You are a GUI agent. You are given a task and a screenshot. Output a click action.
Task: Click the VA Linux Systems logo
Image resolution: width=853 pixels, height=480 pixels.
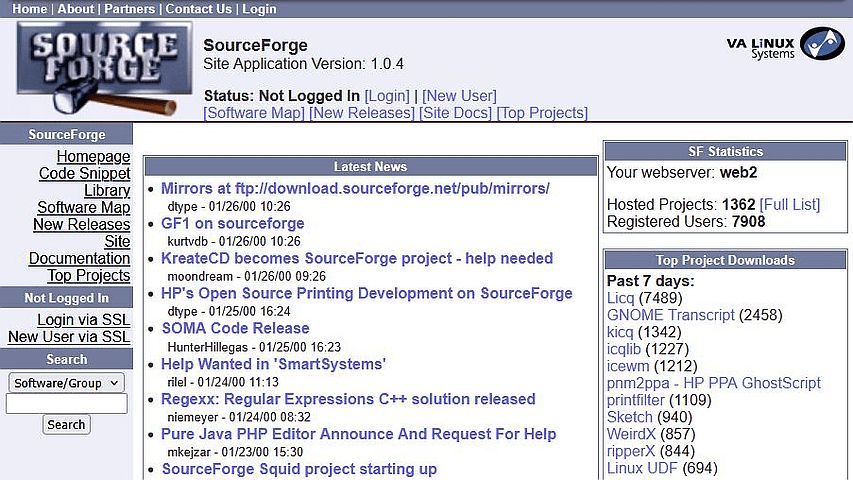[x=786, y=44]
